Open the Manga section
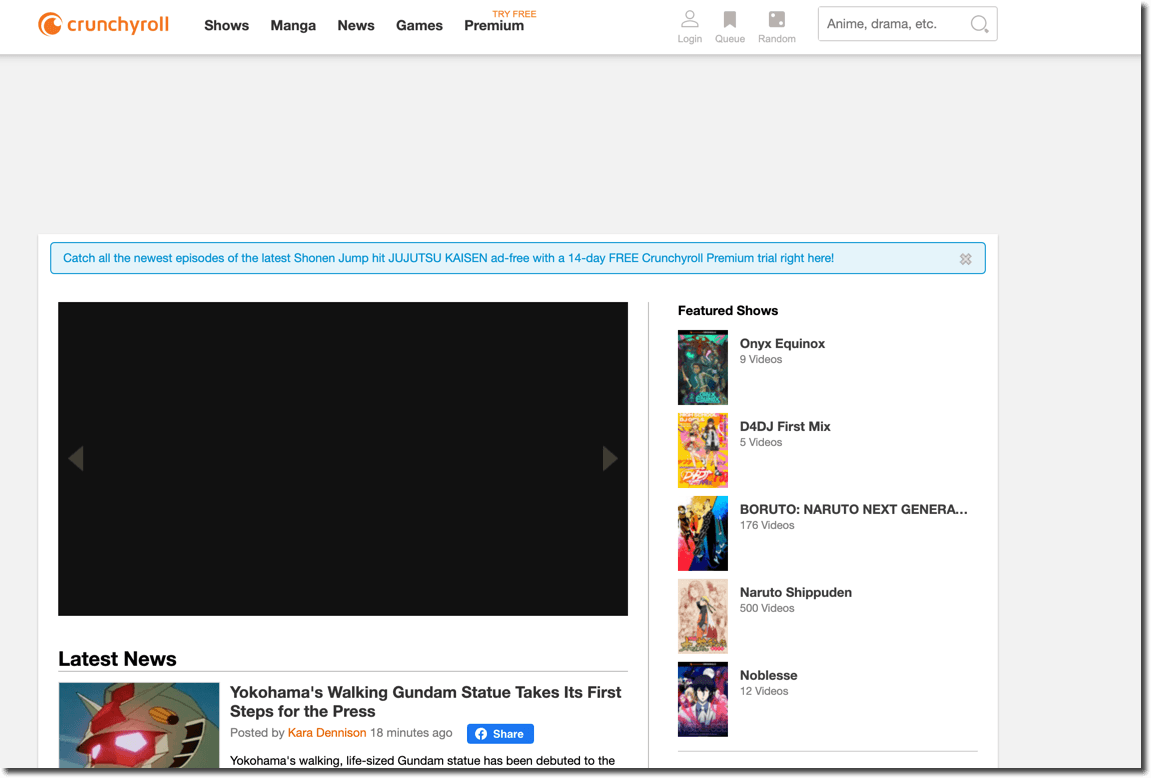The width and height of the screenshot is (1151, 778). click(293, 25)
